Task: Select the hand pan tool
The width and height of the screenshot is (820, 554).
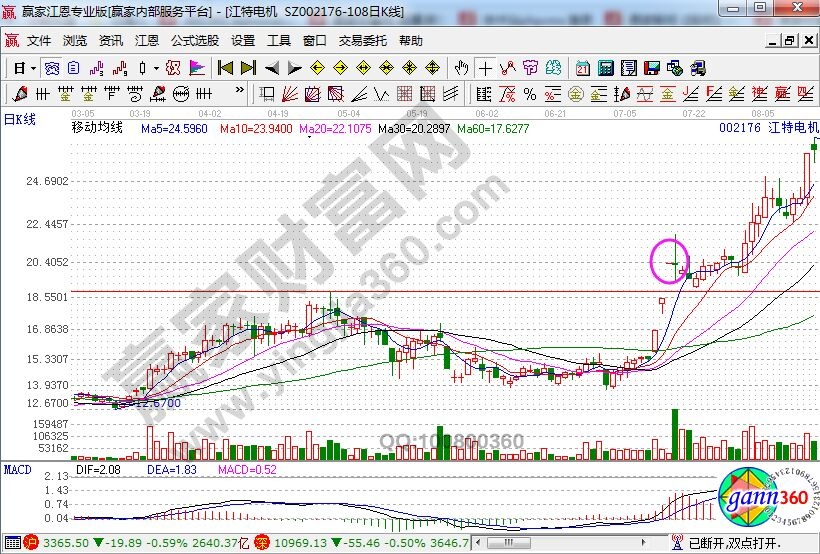Action: [461, 68]
